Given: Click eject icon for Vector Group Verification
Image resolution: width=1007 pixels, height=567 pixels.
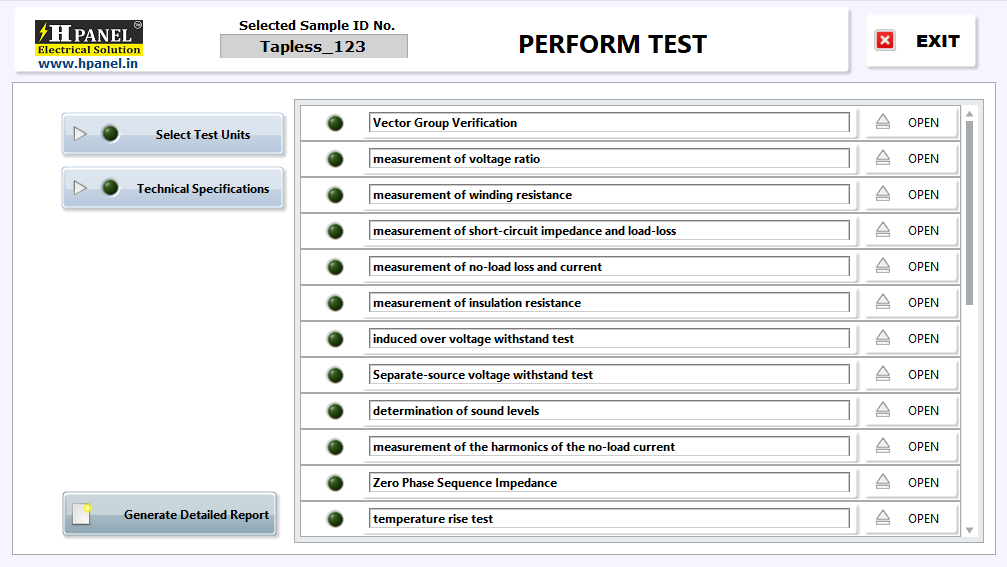Looking at the screenshot, I should [883, 123].
